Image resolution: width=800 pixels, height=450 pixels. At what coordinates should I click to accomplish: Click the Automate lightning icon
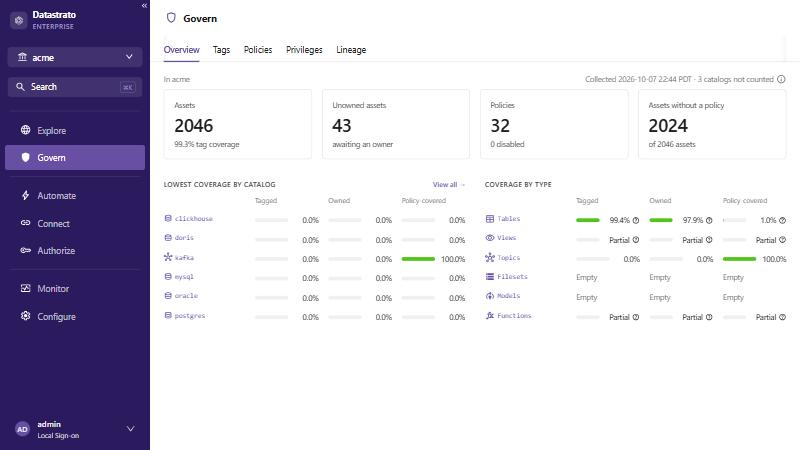(26, 195)
